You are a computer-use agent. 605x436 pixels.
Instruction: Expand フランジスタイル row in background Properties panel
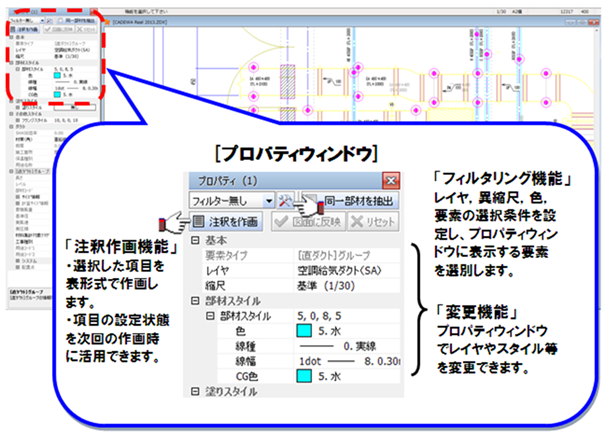point(17,120)
